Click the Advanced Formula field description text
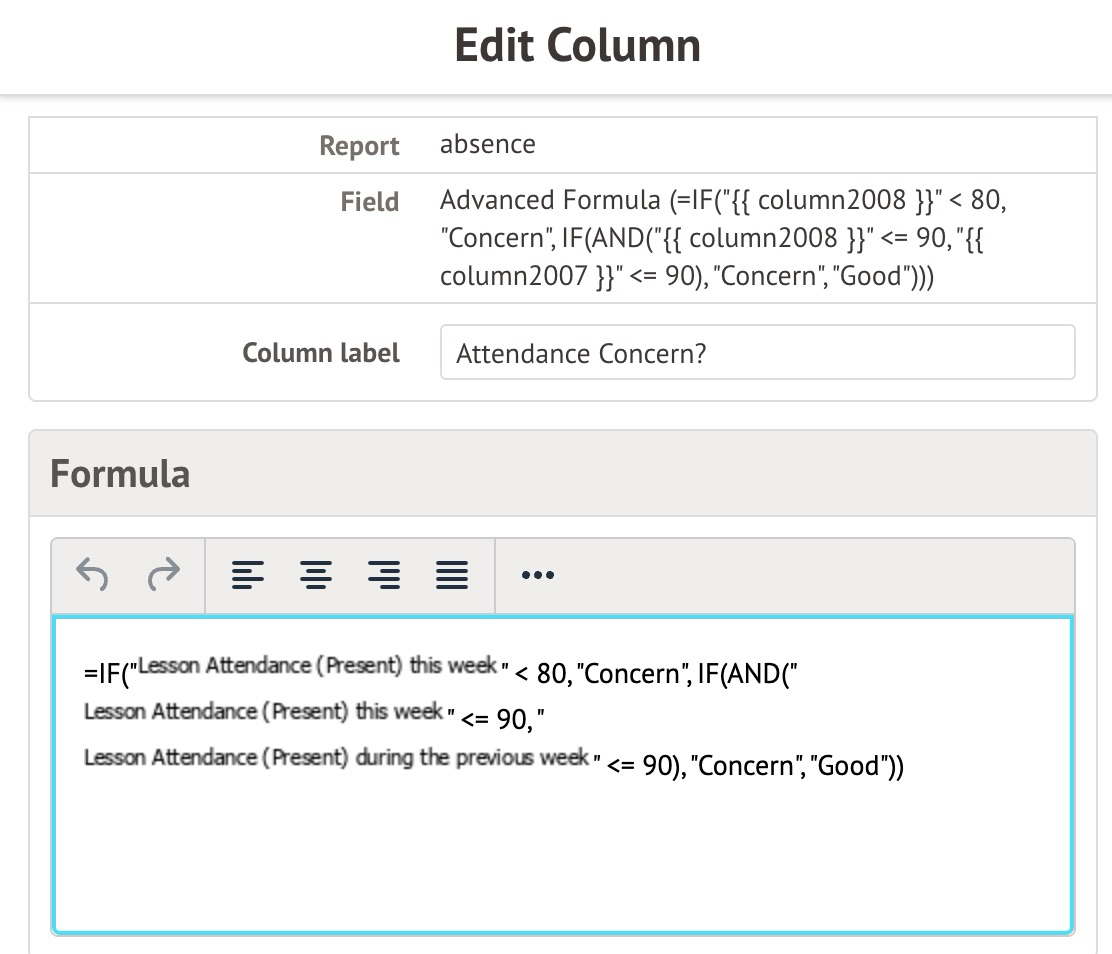This screenshot has width=1112, height=954. 722,238
